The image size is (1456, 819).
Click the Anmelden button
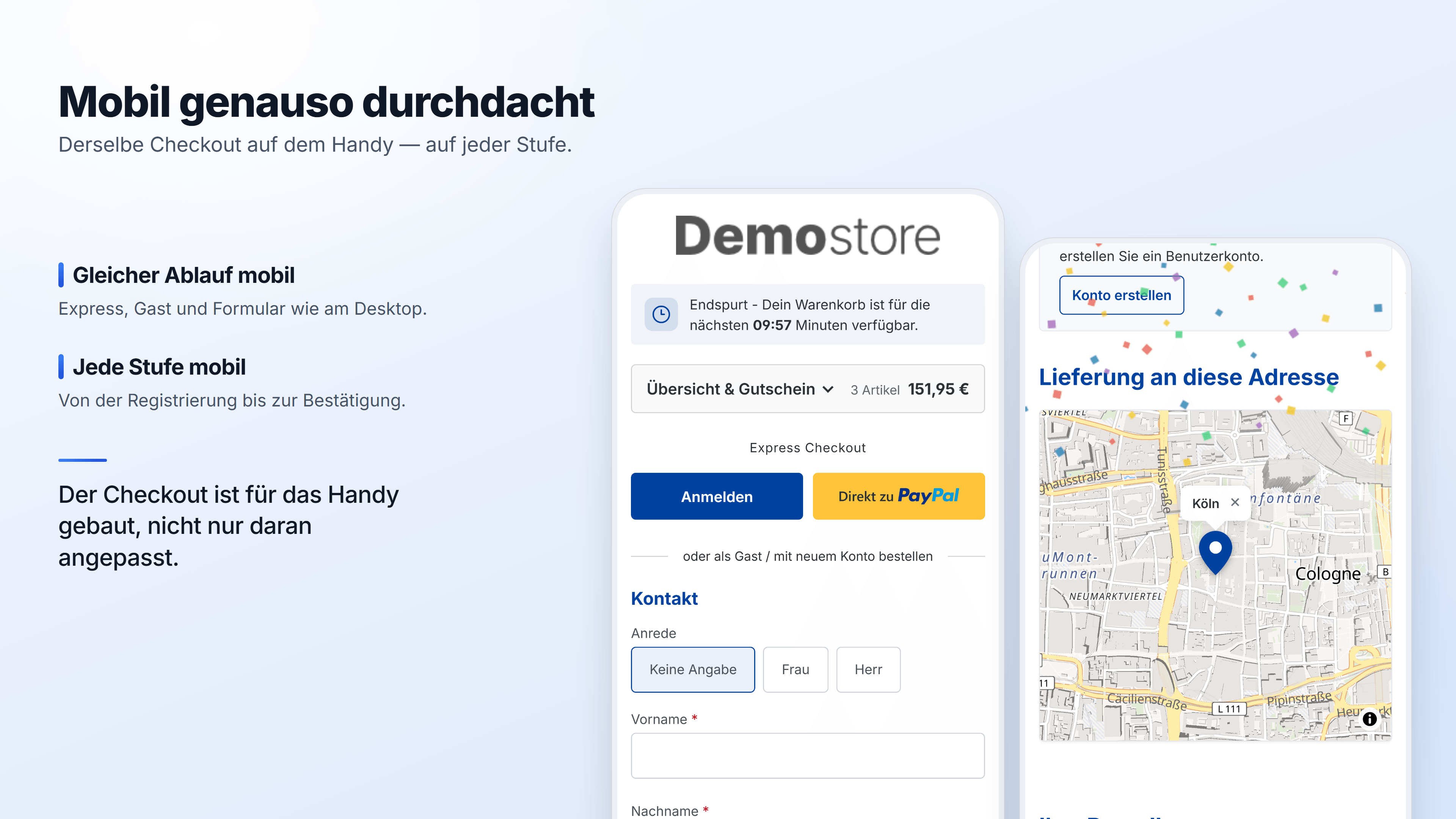coord(717,496)
